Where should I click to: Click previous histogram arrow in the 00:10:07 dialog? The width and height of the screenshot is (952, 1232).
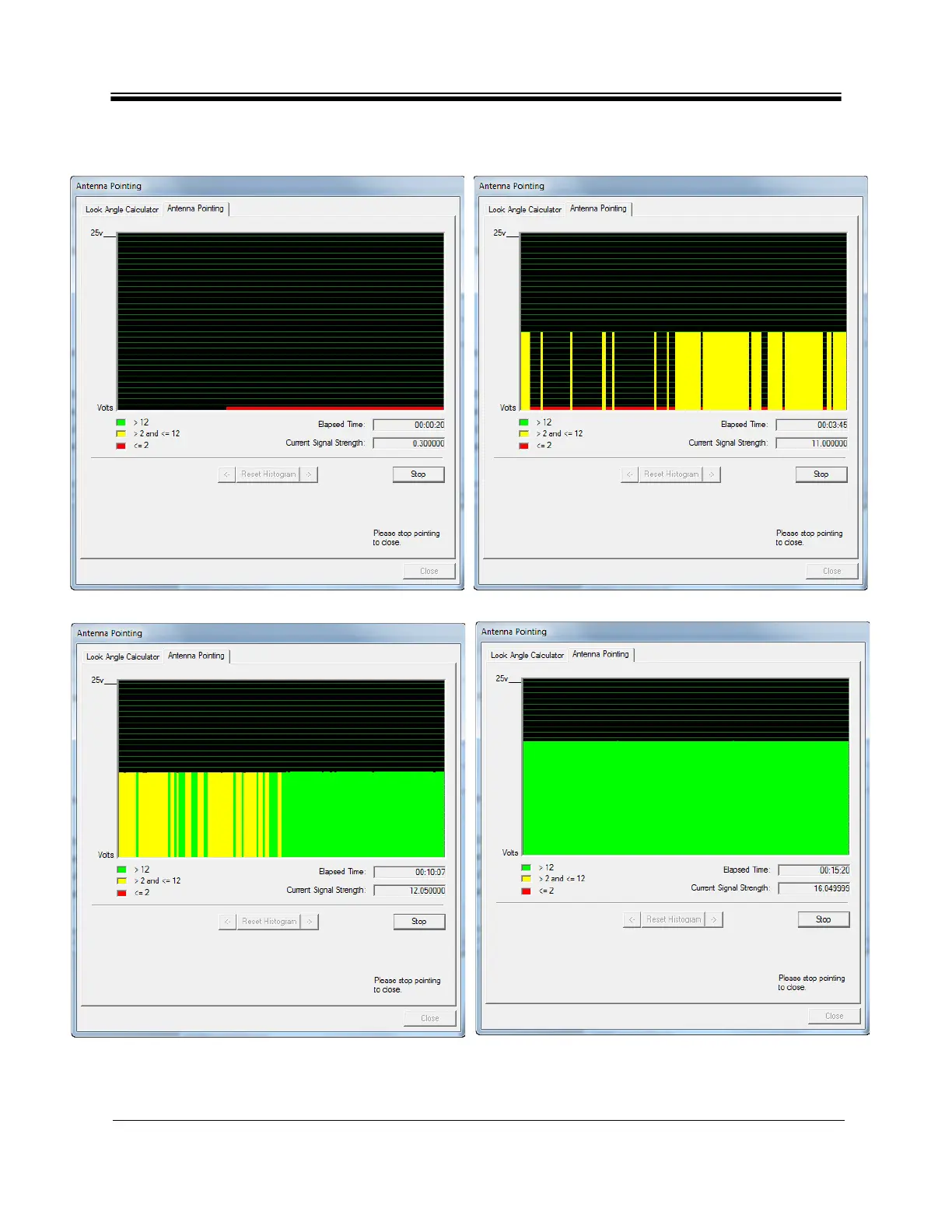pyautogui.click(x=227, y=922)
